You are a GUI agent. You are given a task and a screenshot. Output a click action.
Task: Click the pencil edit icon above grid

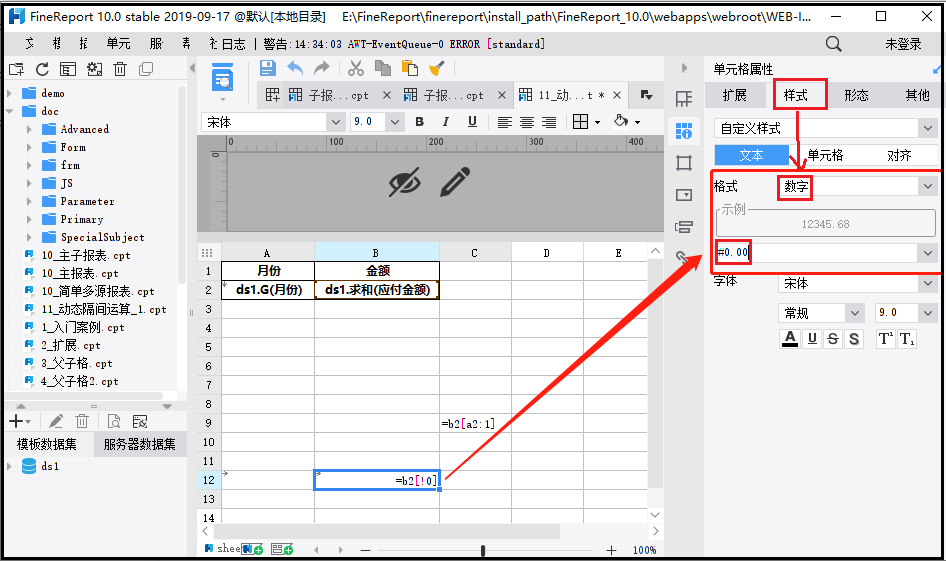[455, 182]
